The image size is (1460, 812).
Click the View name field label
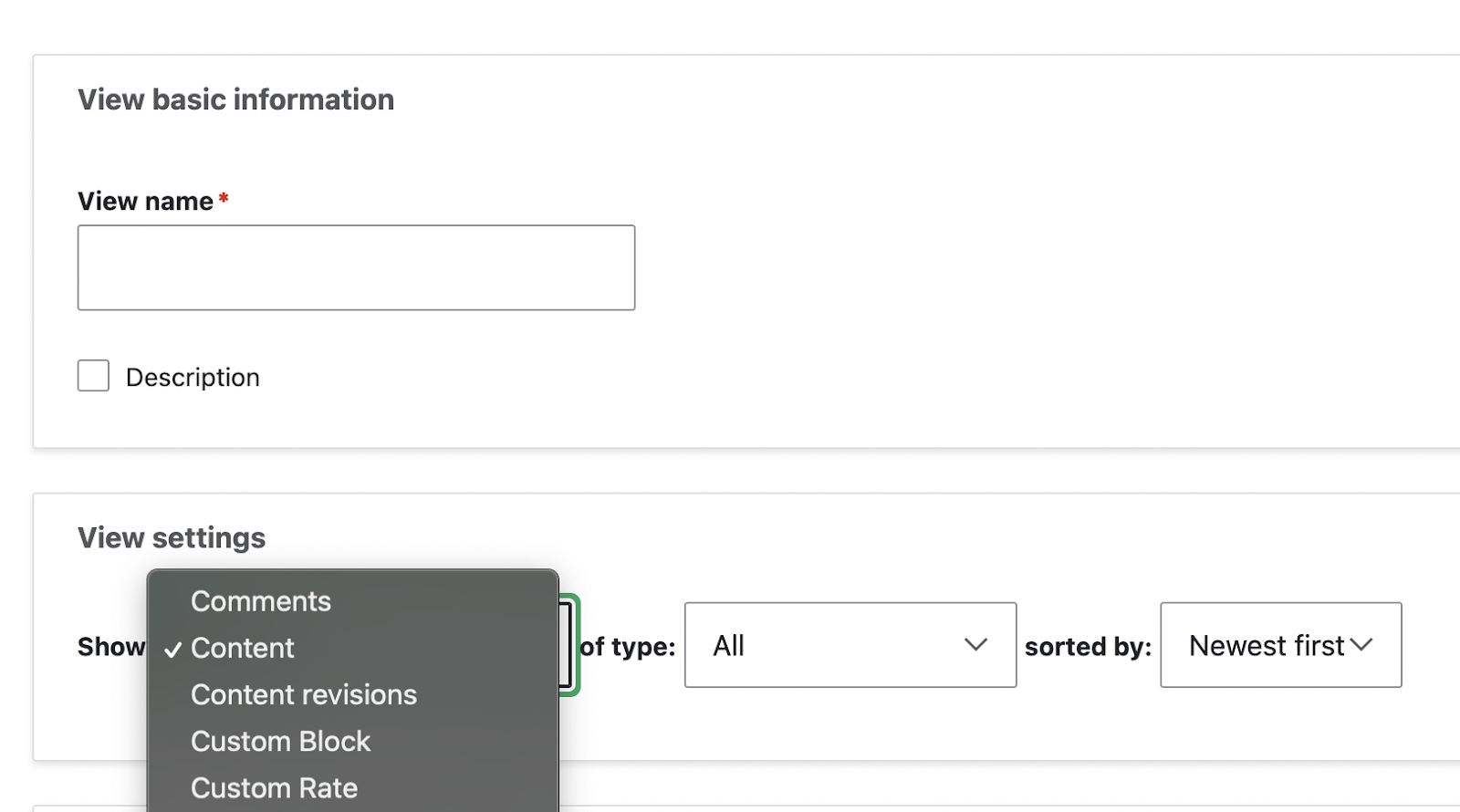pos(145,201)
